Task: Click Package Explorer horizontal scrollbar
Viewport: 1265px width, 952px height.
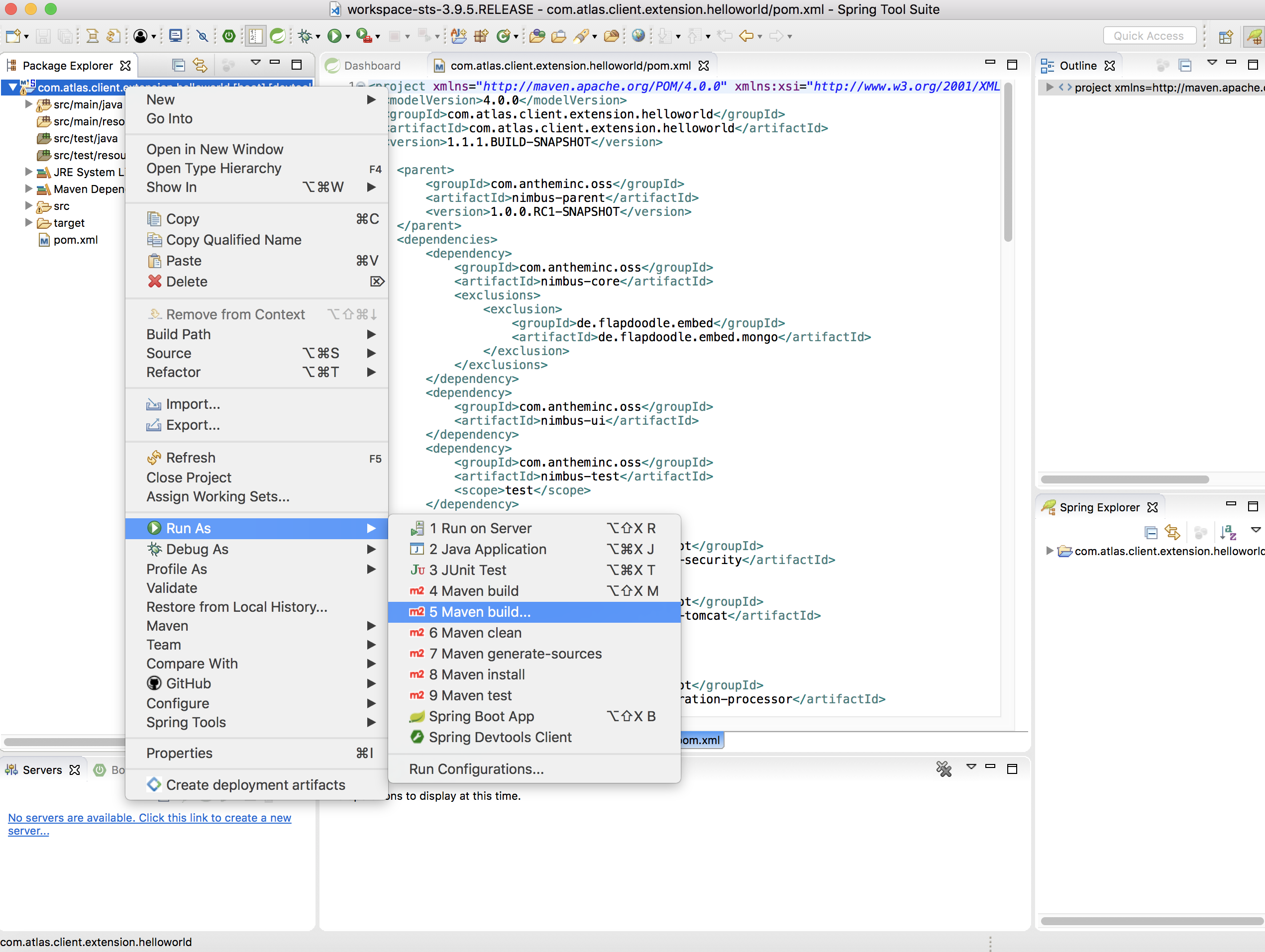Action: (x=64, y=742)
